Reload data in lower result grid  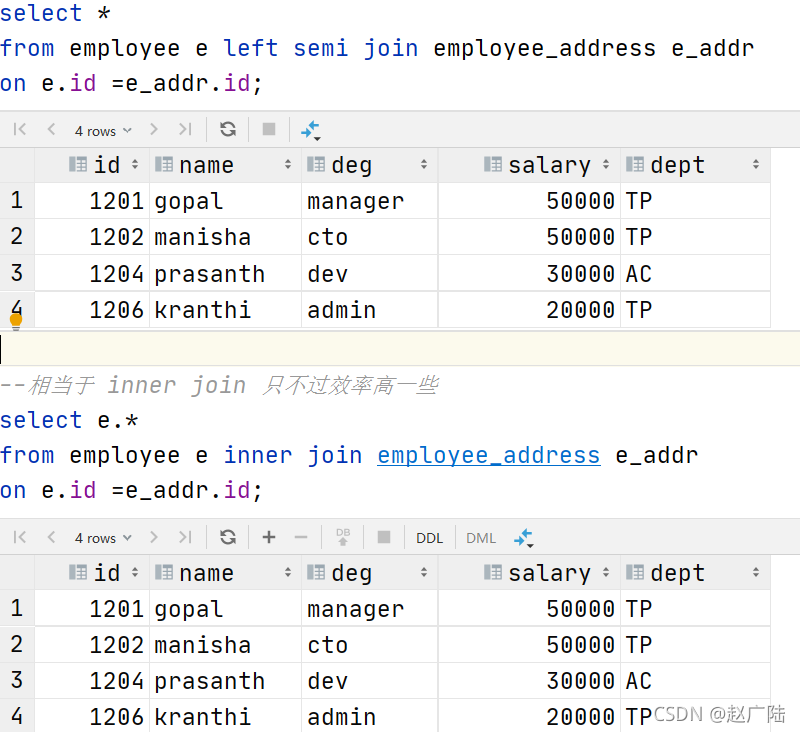coord(228,537)
